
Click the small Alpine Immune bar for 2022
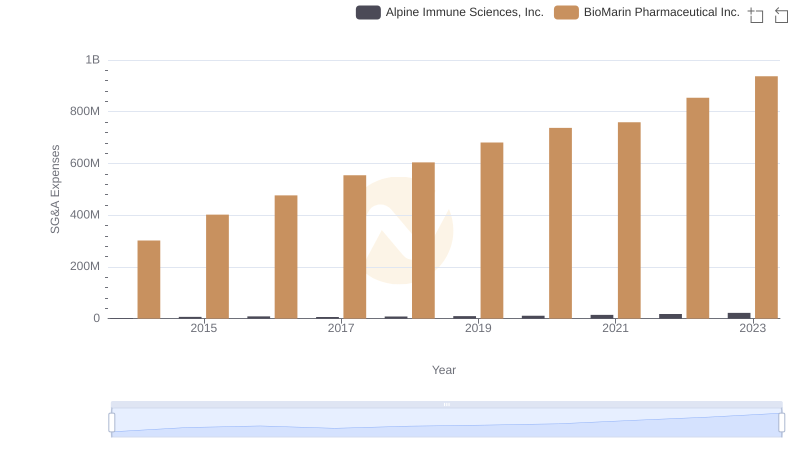(670, 316)
